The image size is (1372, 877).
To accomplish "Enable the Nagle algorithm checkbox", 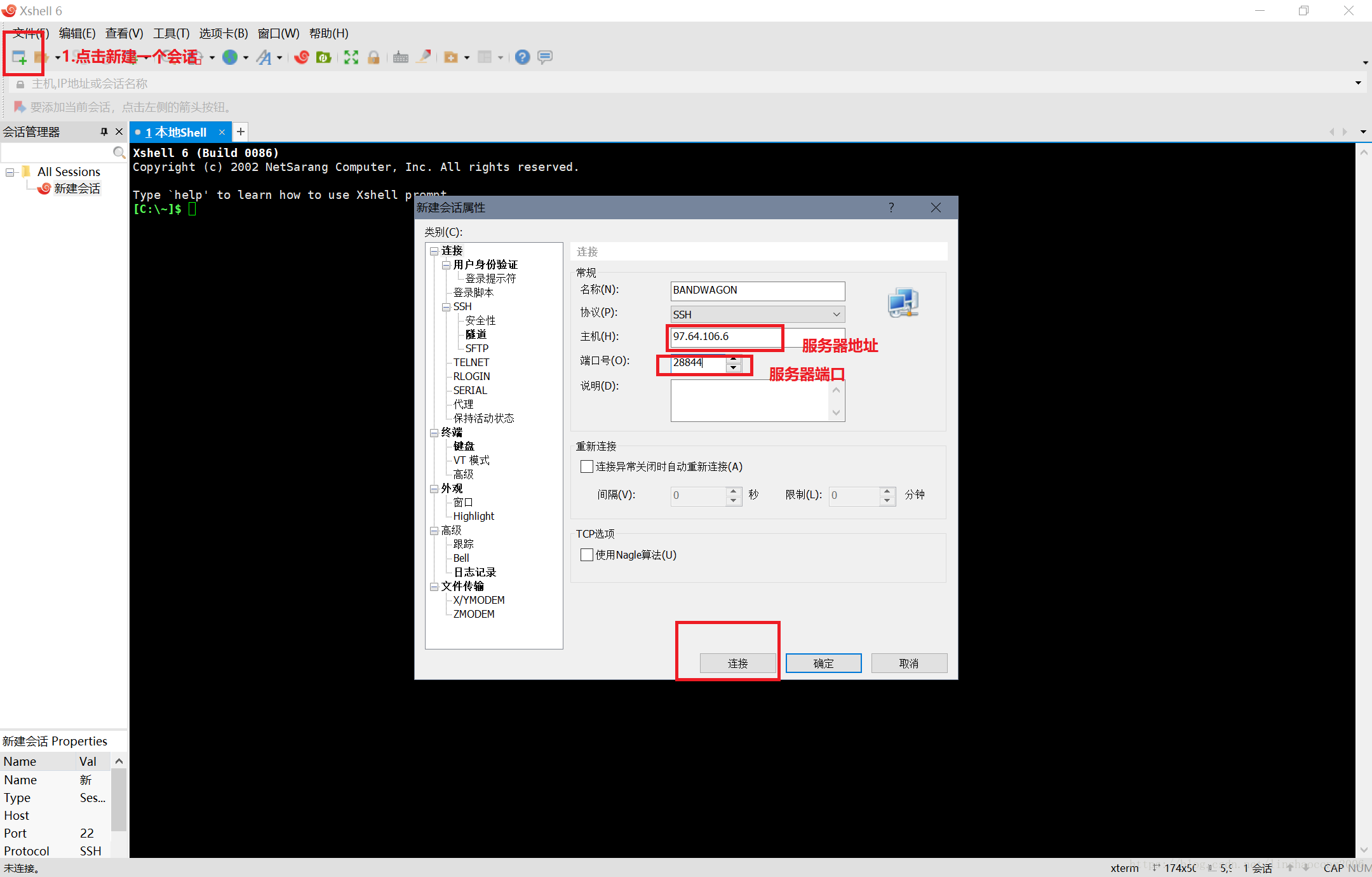I will [587, 555].
